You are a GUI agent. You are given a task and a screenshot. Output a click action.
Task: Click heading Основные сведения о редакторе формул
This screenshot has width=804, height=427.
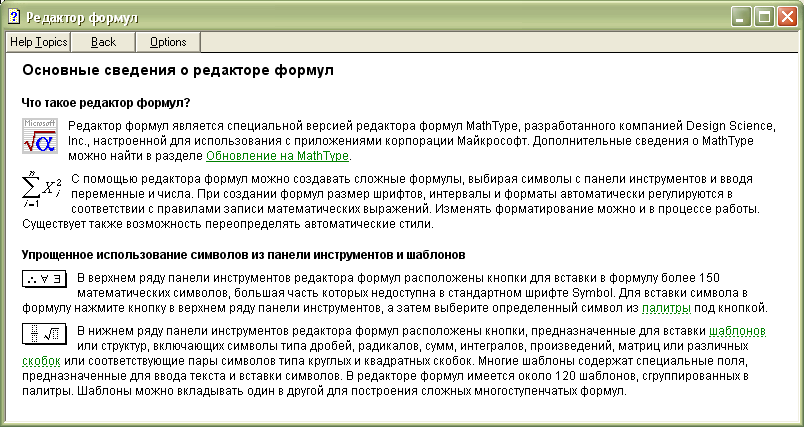pos(178,71)
